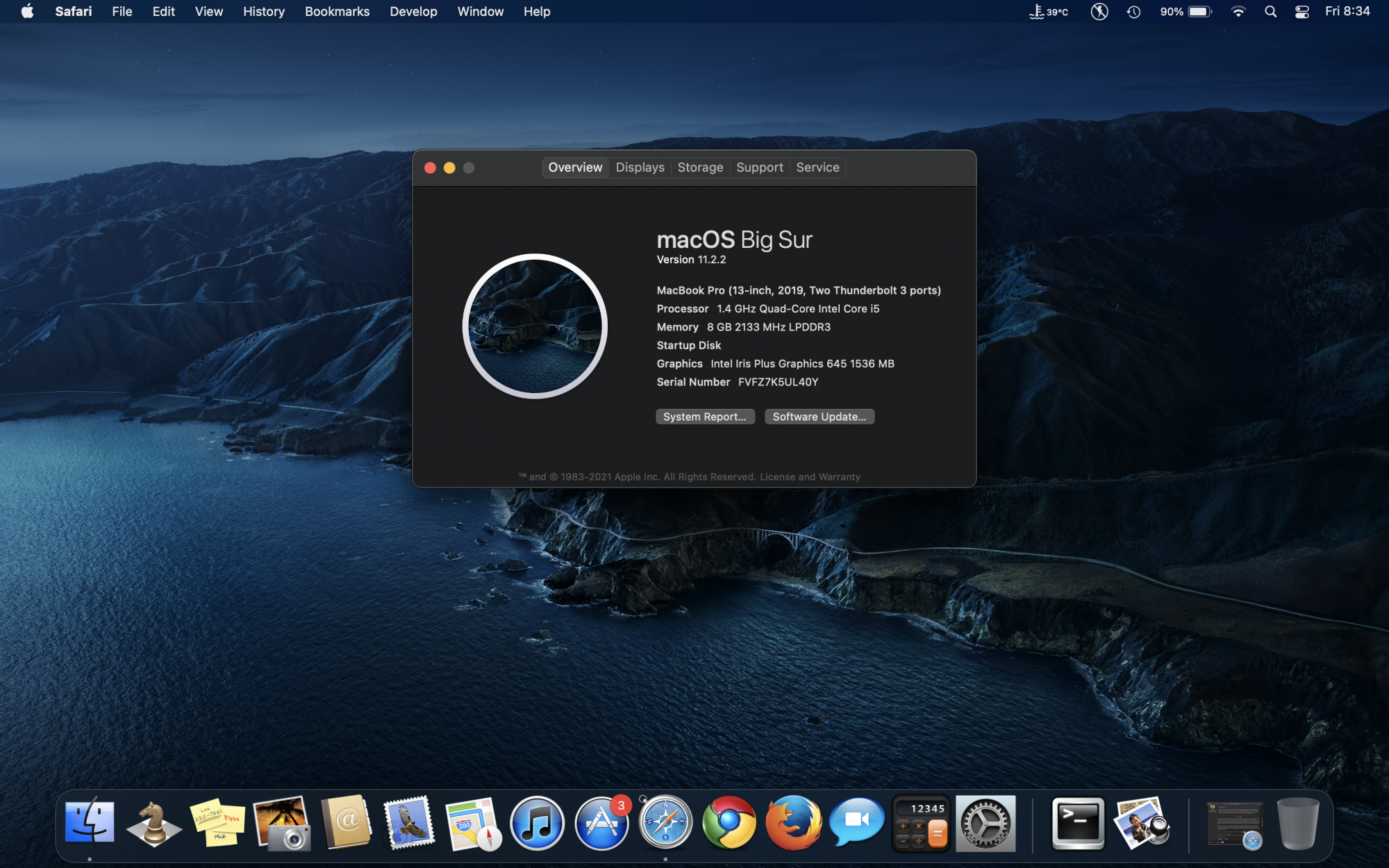Open the History menu
Screen dimensions: 1389x868
pos(264,11)
